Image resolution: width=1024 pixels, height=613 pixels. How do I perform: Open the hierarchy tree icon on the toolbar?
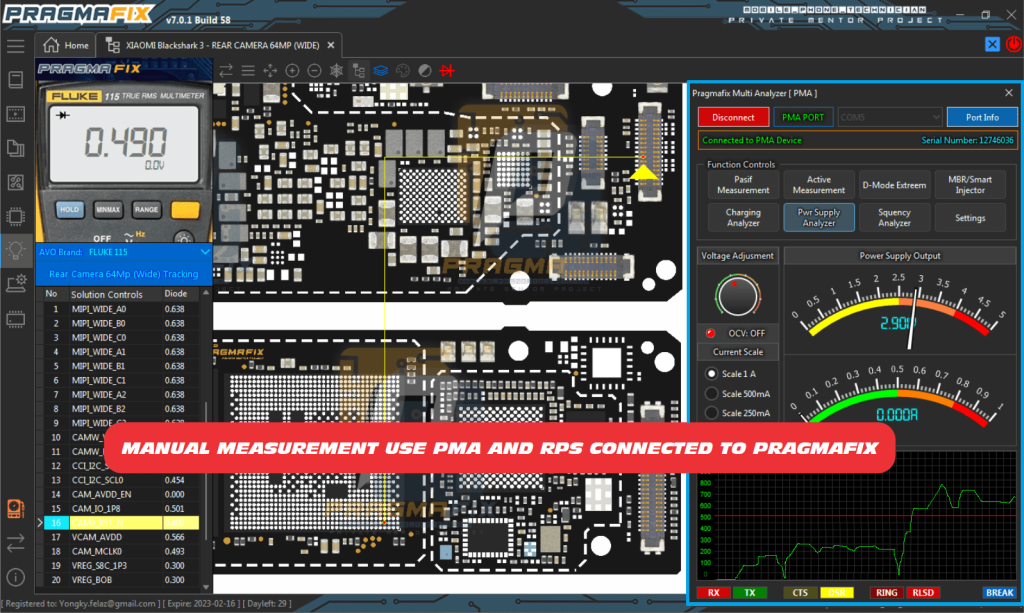click(x=357, y=70)
